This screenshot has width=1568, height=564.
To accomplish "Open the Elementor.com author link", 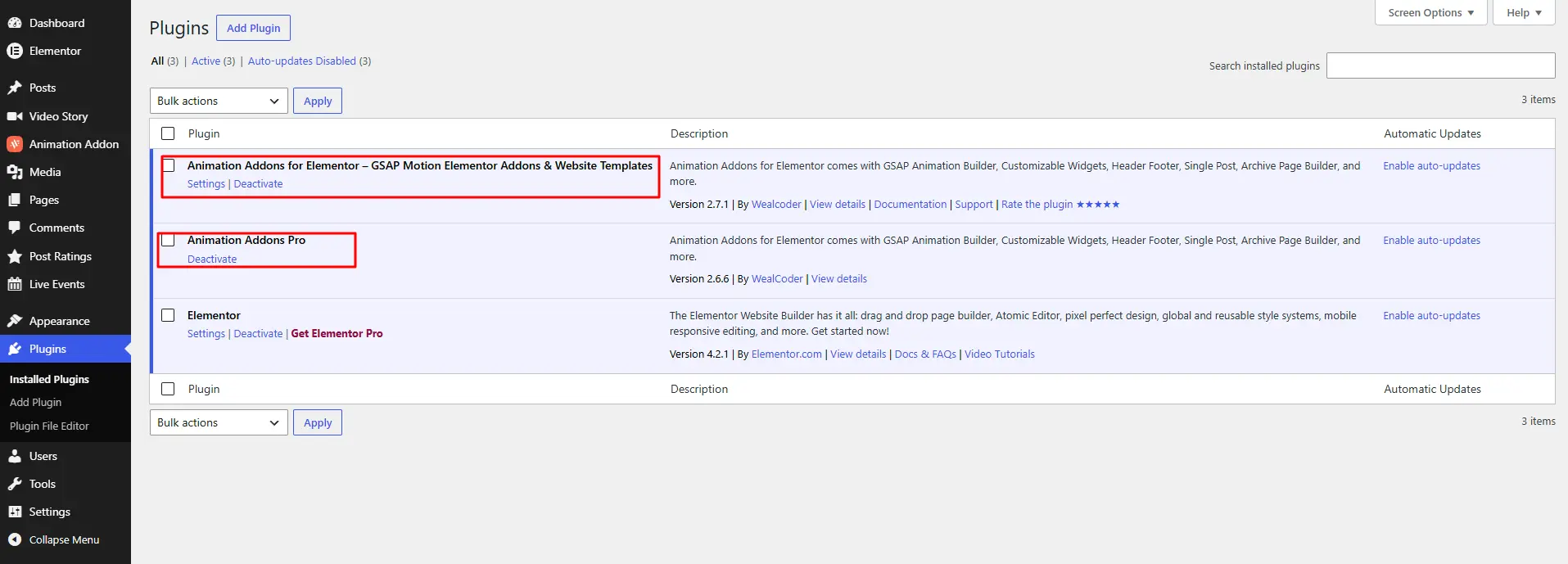I will [x=786, y=354].
